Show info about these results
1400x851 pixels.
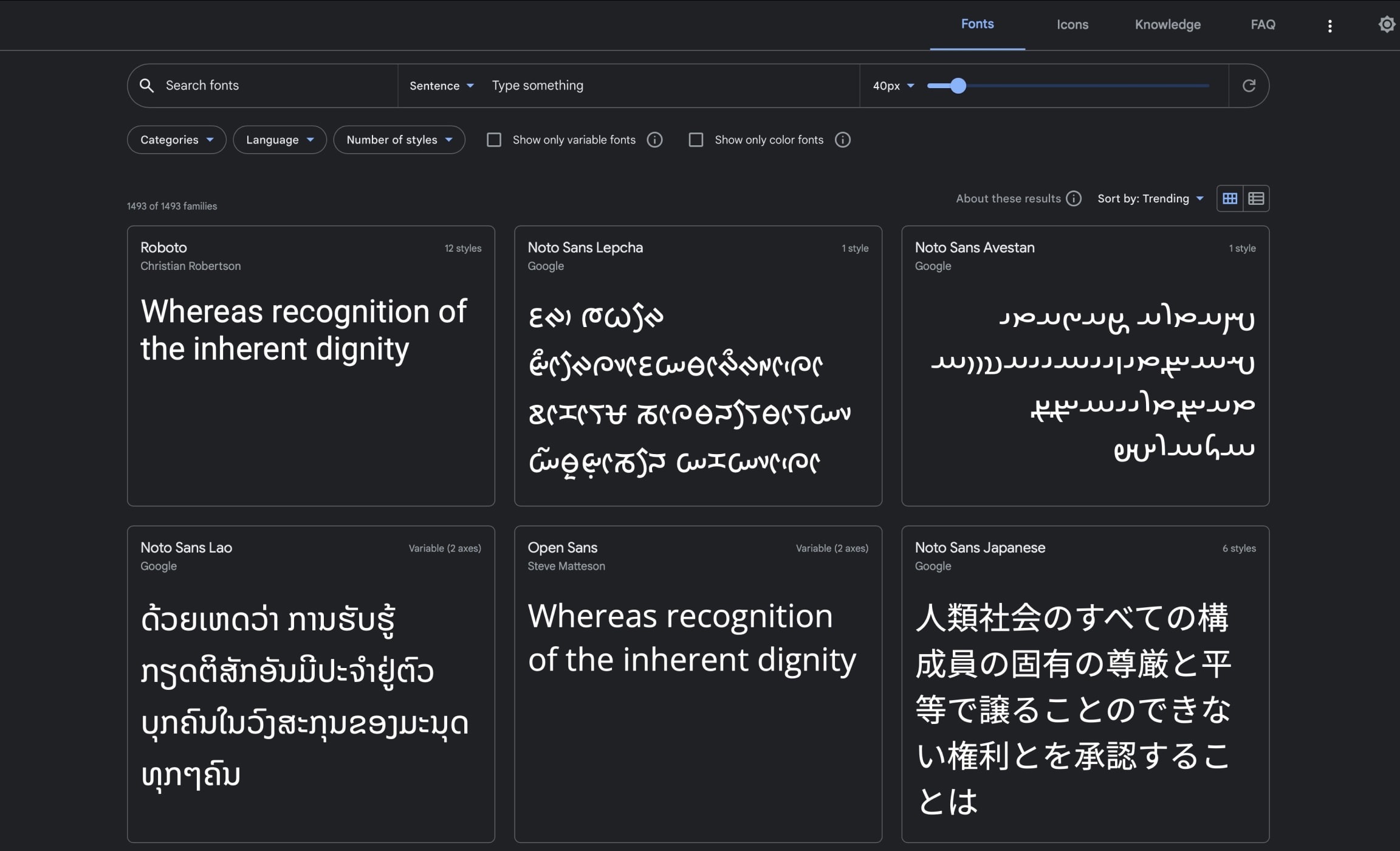[1074, 199]
